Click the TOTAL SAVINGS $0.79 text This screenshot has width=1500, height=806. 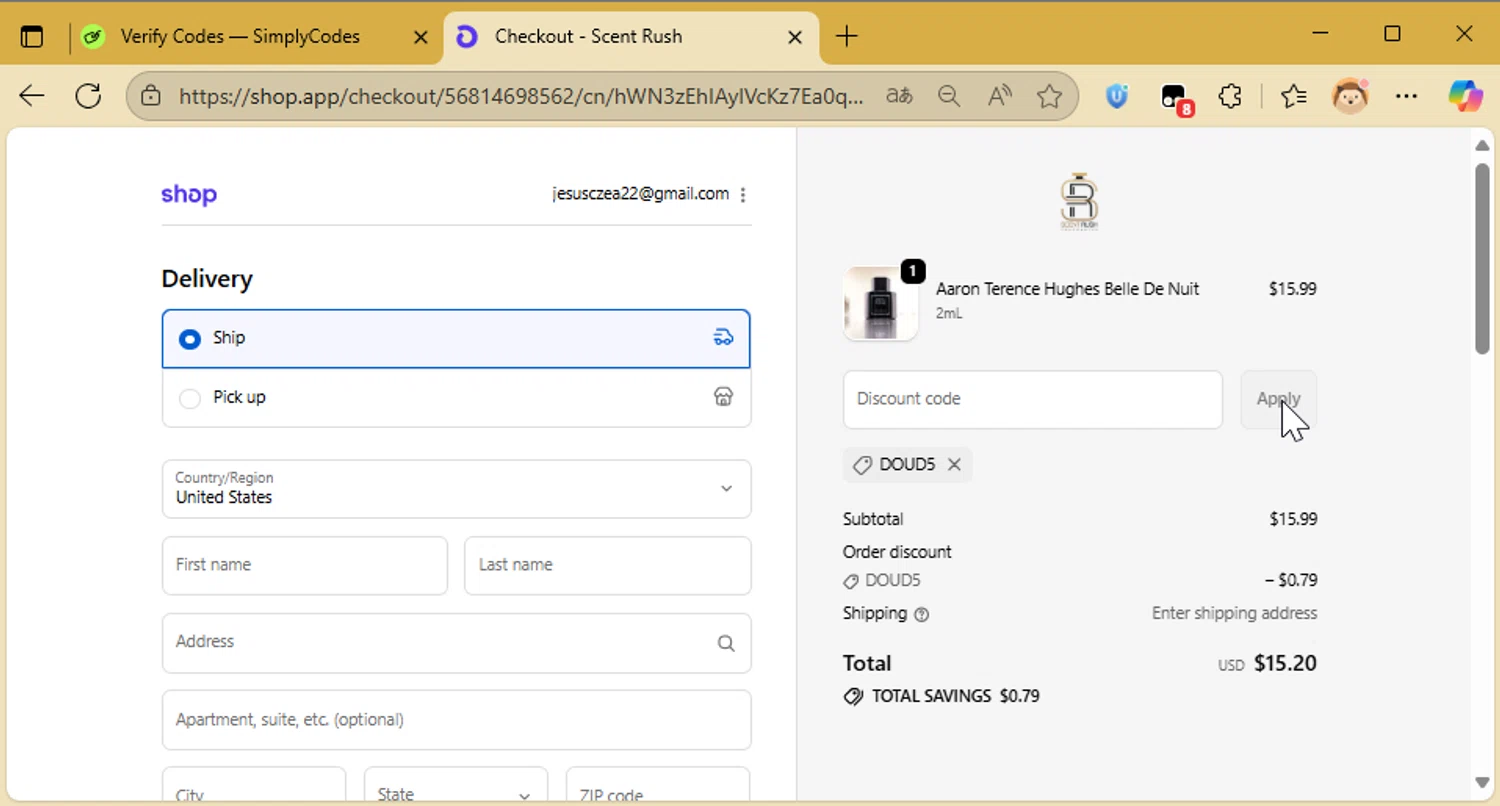click(x=955, y=696)
